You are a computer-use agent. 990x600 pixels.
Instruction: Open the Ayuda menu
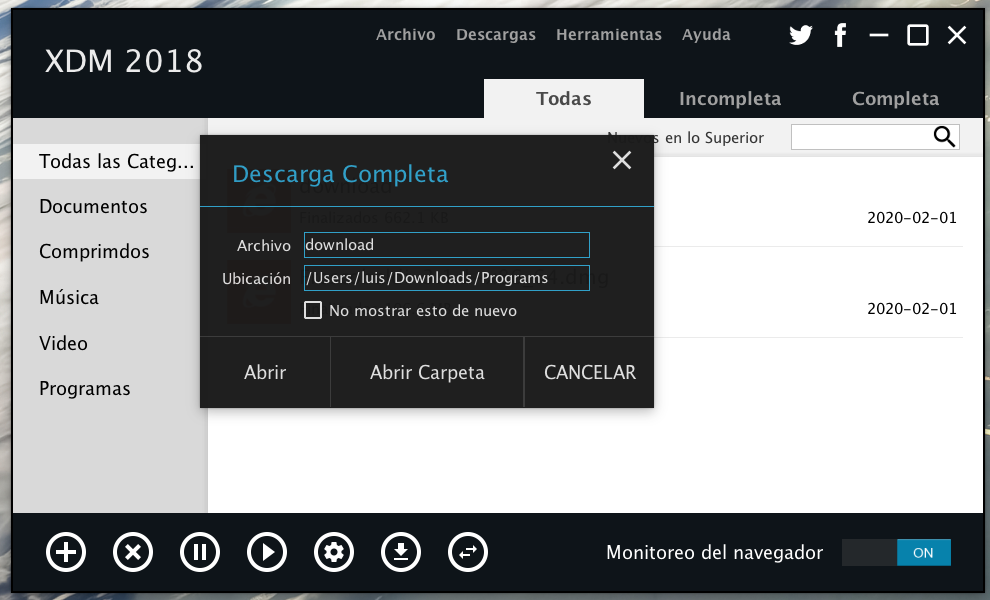(x=706, y=35)
